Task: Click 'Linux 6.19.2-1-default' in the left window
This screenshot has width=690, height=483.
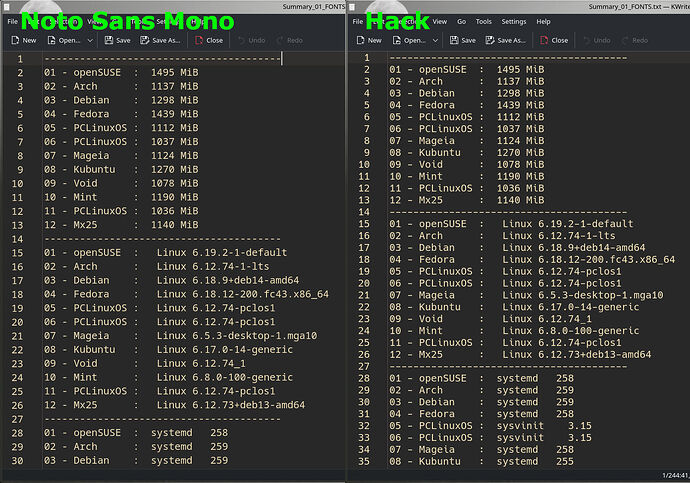Action: (222, 252)
